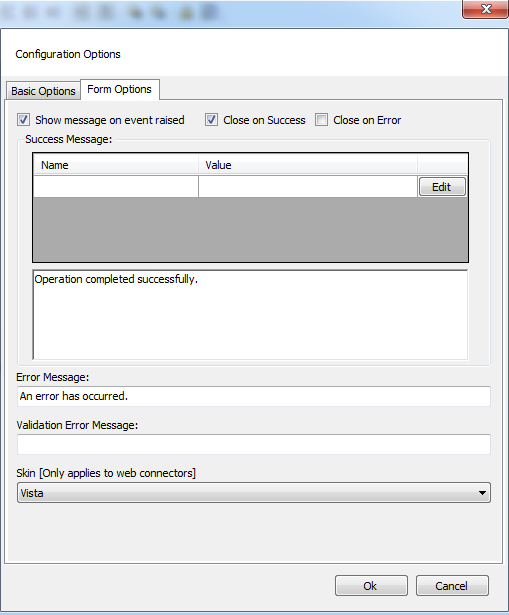
Task: Switch to the Basic Options tab
Action: (x=43, y=91)
